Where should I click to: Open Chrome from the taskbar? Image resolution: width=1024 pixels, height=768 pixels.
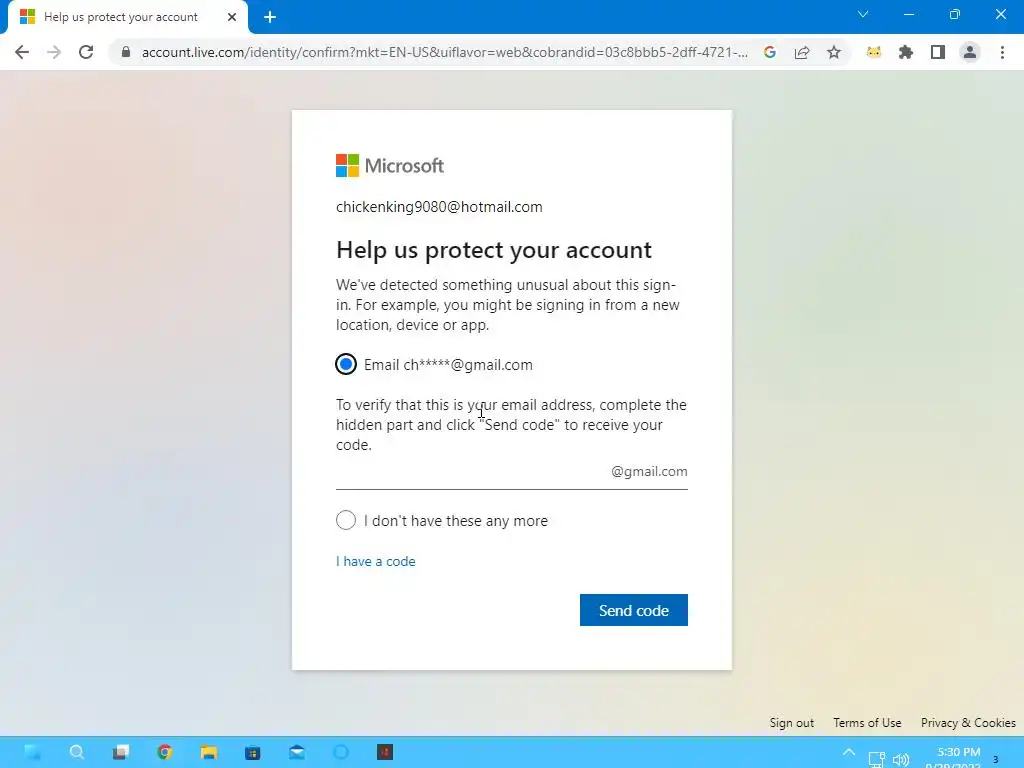tap(165, 752)
